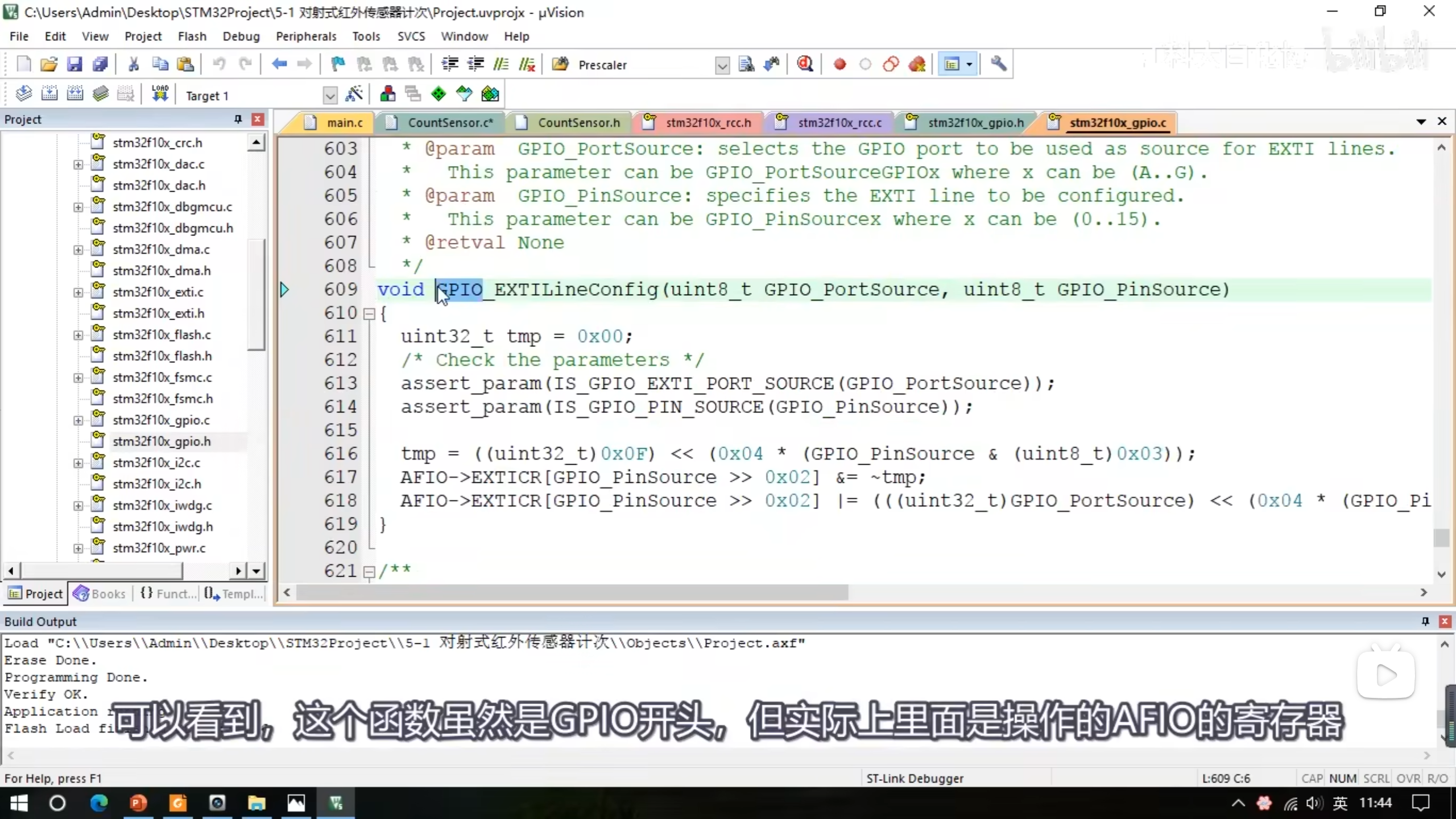The image size is (1456, 819).
Task: Click the navigate back blue arrow
Action: (279, 64)
